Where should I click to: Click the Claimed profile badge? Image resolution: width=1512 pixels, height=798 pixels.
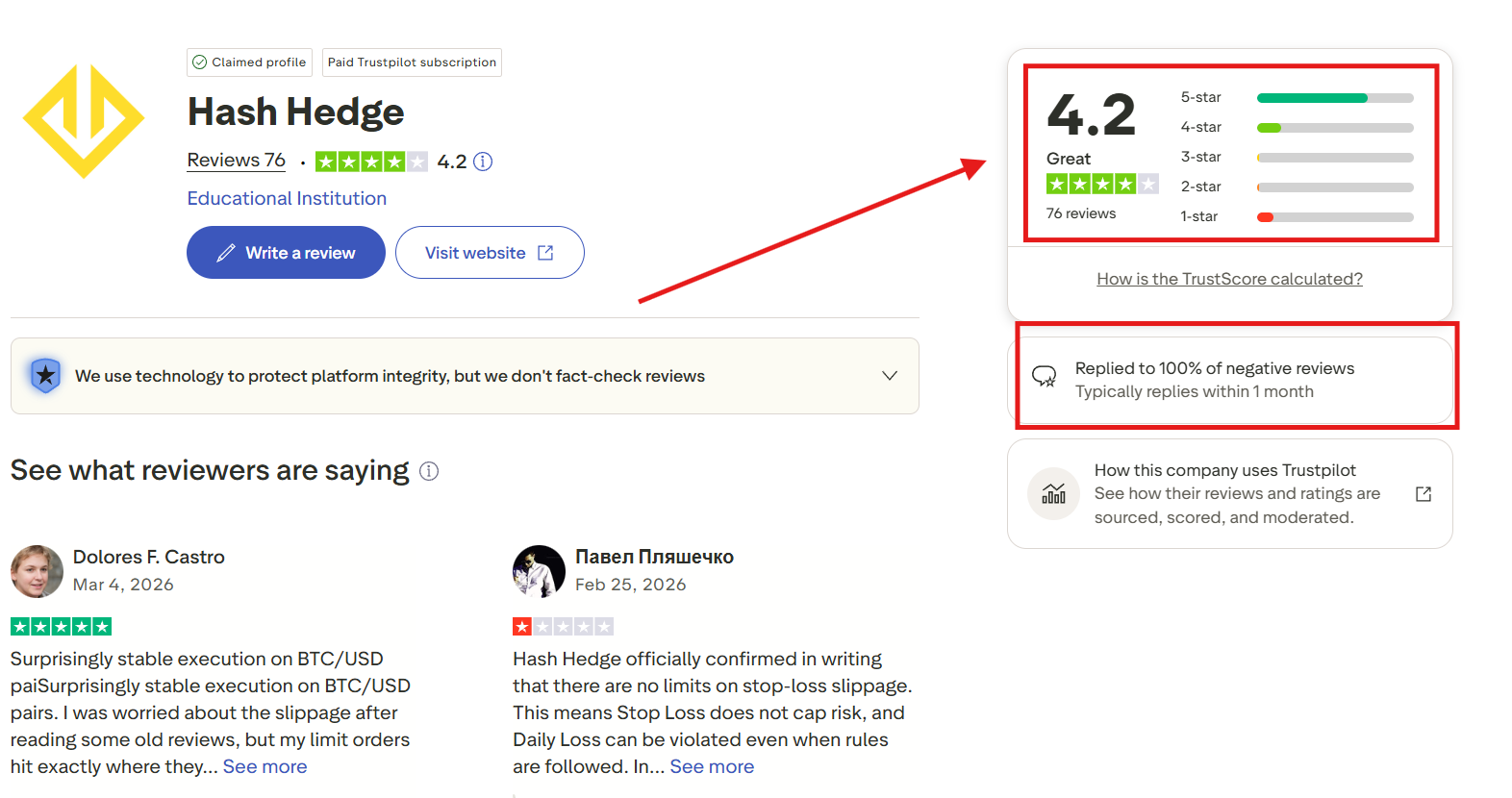tap(250, 62)
